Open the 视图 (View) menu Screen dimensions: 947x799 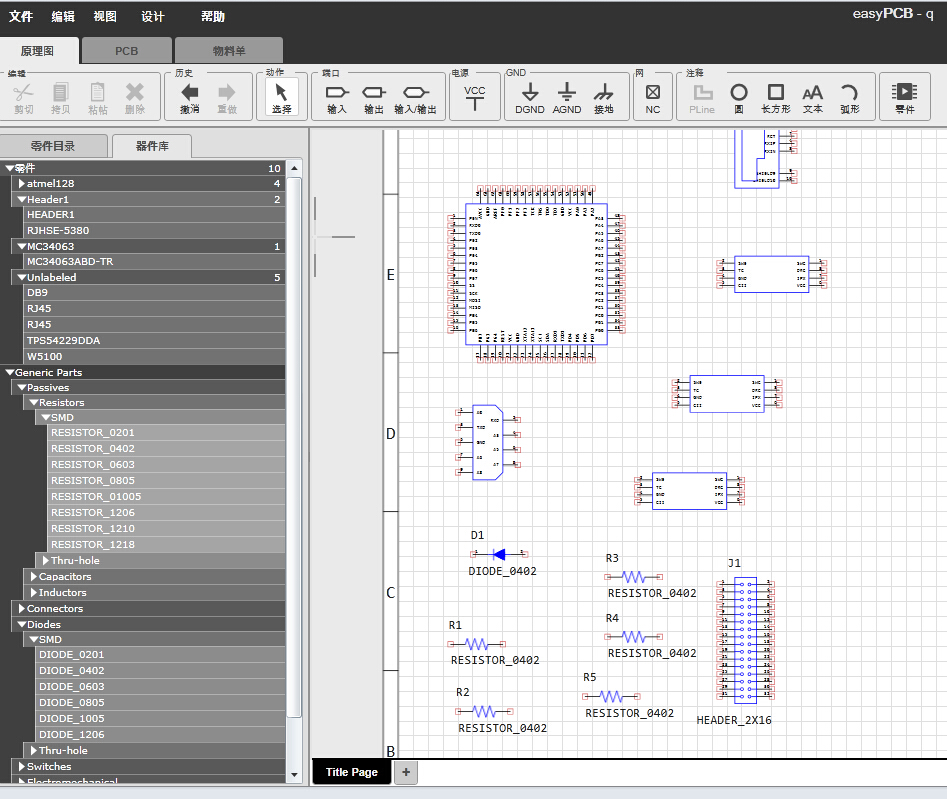[x=105, y=16]
